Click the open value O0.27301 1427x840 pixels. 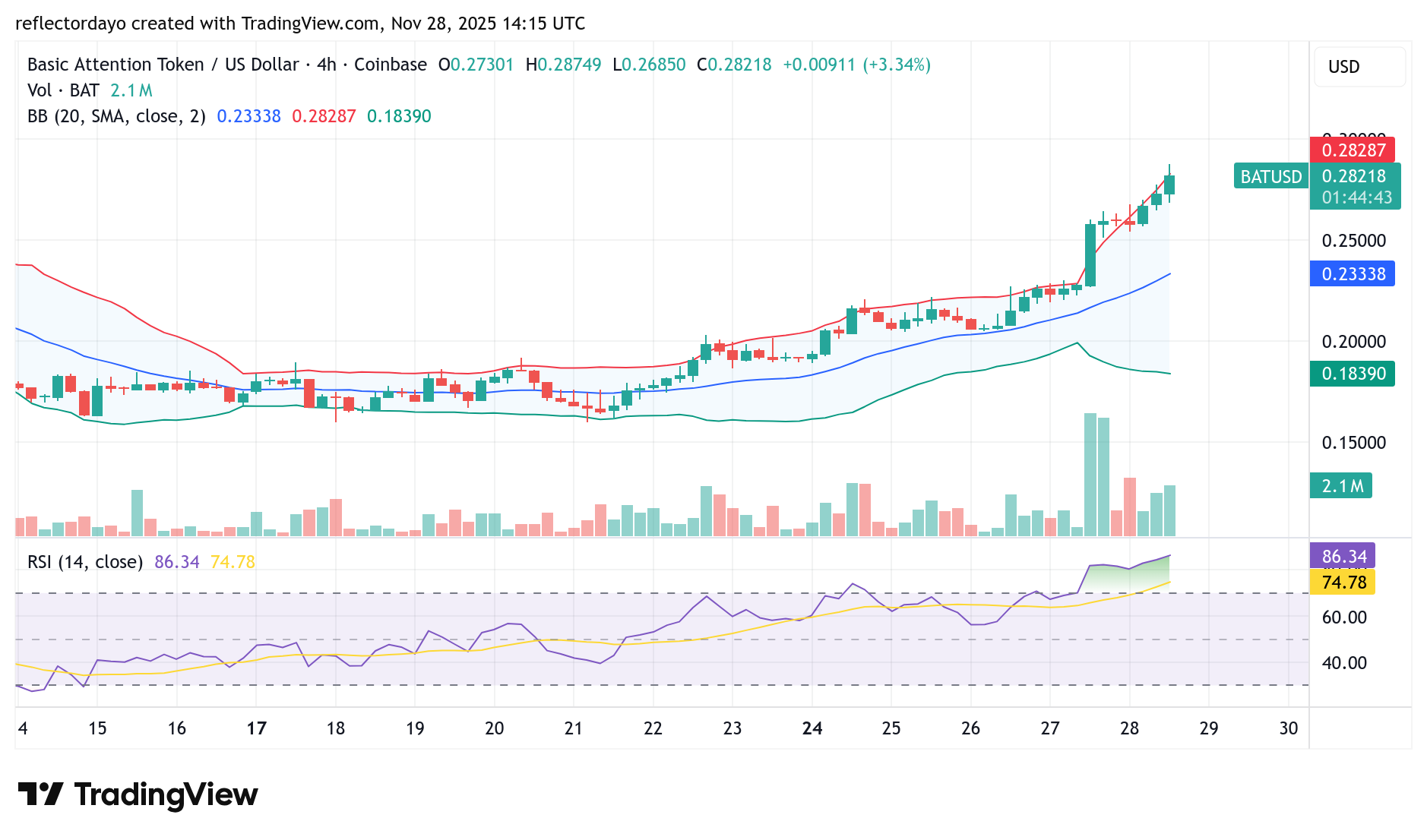pyautogui.click(x=476, y=65)
